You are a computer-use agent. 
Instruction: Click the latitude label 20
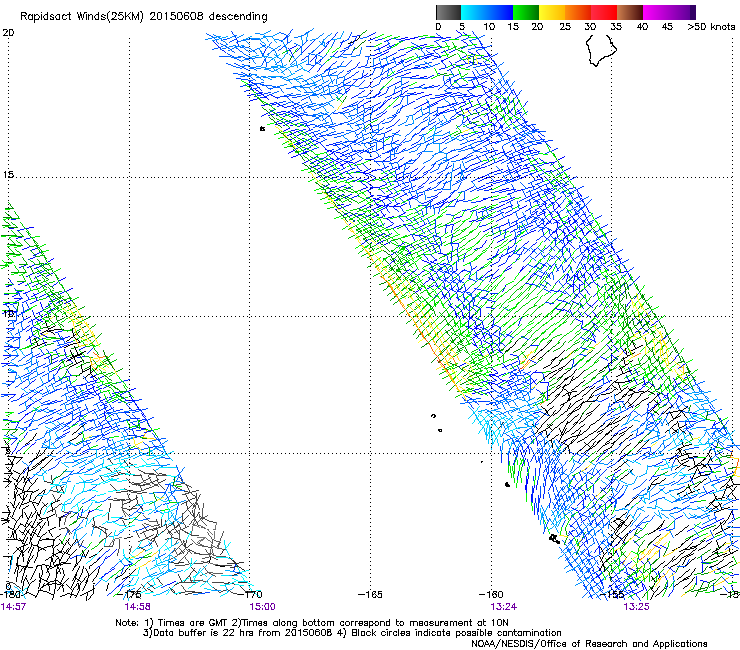pyautogui.click(x=8, y=33)
